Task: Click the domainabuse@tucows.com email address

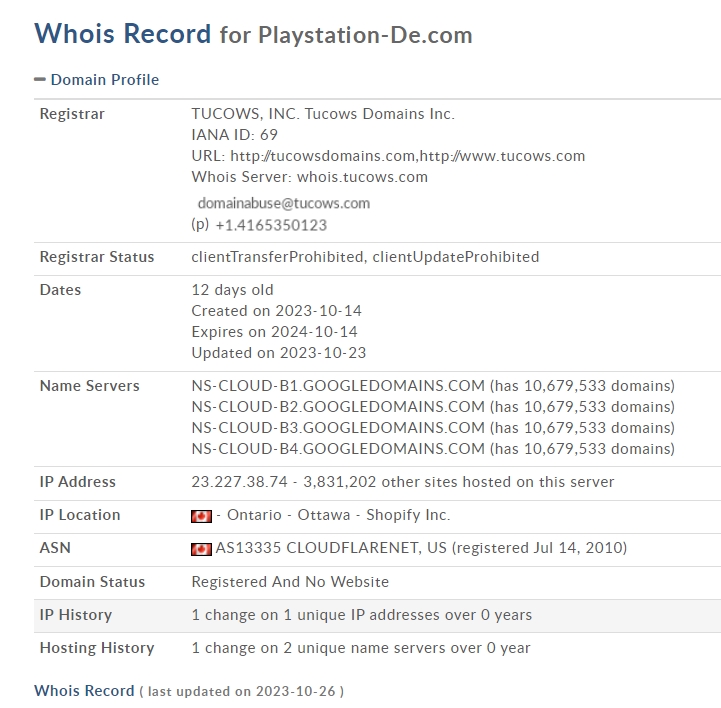Action: [284, 203]
